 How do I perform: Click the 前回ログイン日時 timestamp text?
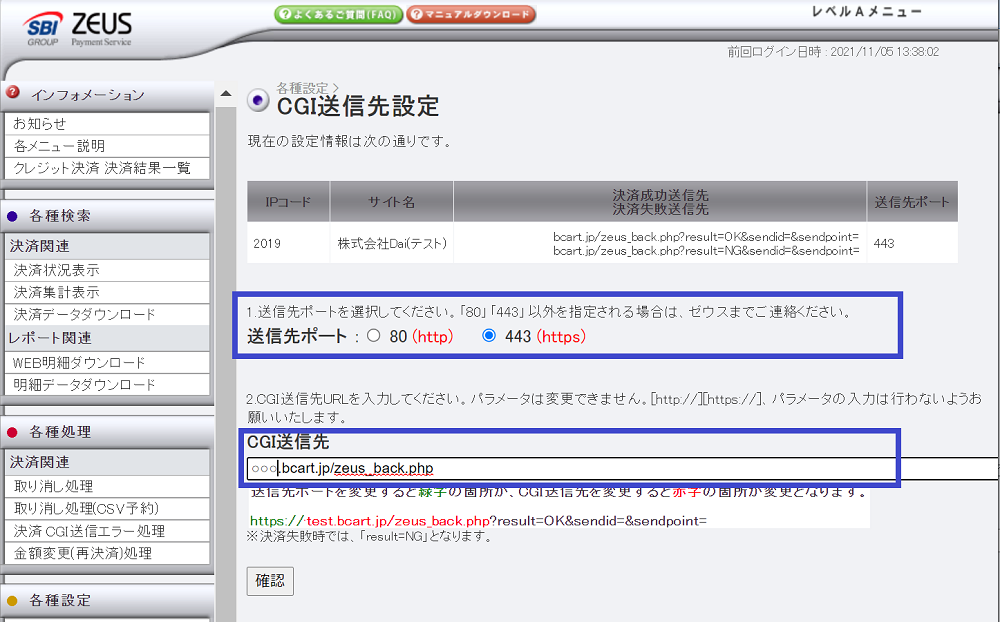[x=834, y=52]
